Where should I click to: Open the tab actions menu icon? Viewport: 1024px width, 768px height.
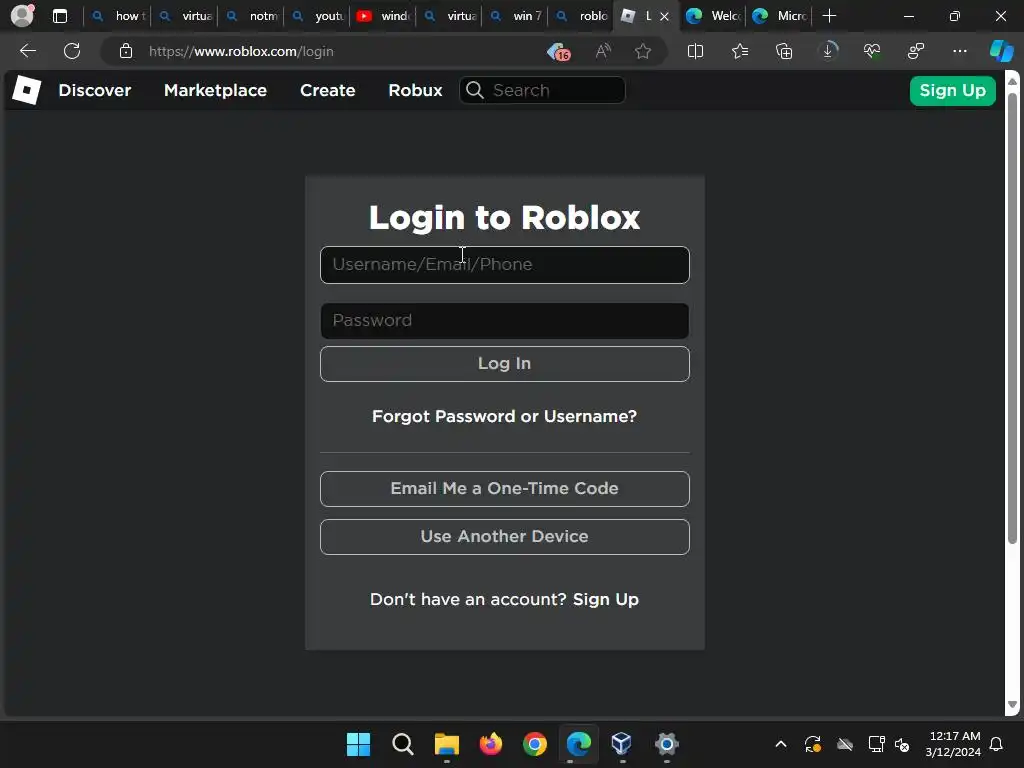(60, 16)
